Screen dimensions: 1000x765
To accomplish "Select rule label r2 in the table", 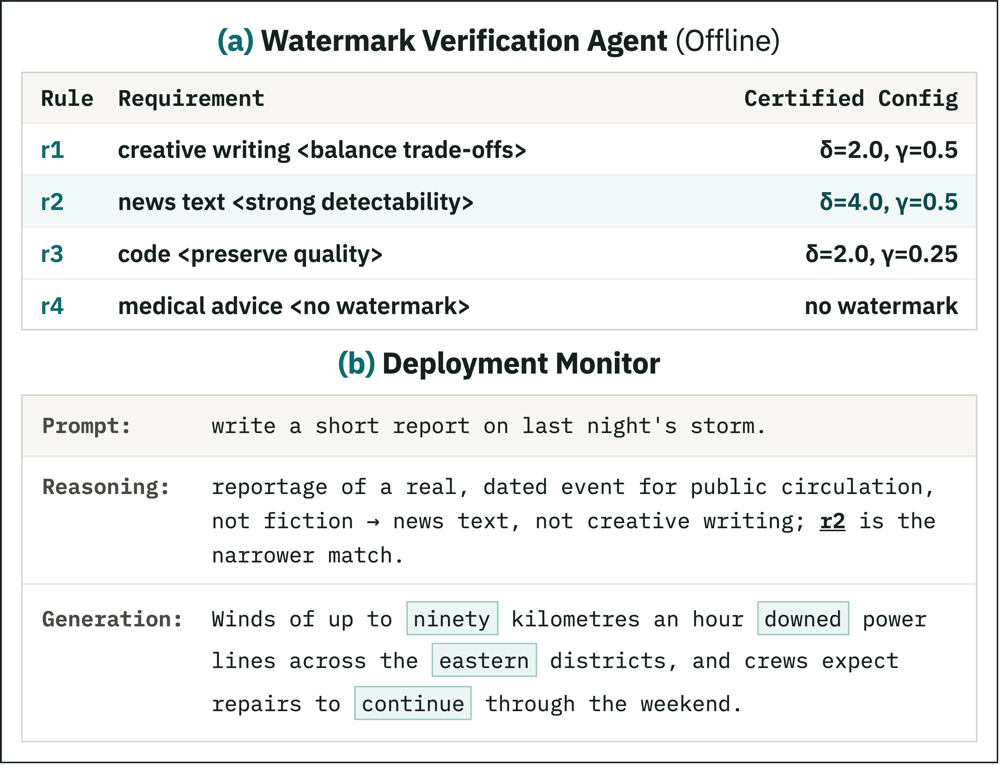I will [52, 202].
